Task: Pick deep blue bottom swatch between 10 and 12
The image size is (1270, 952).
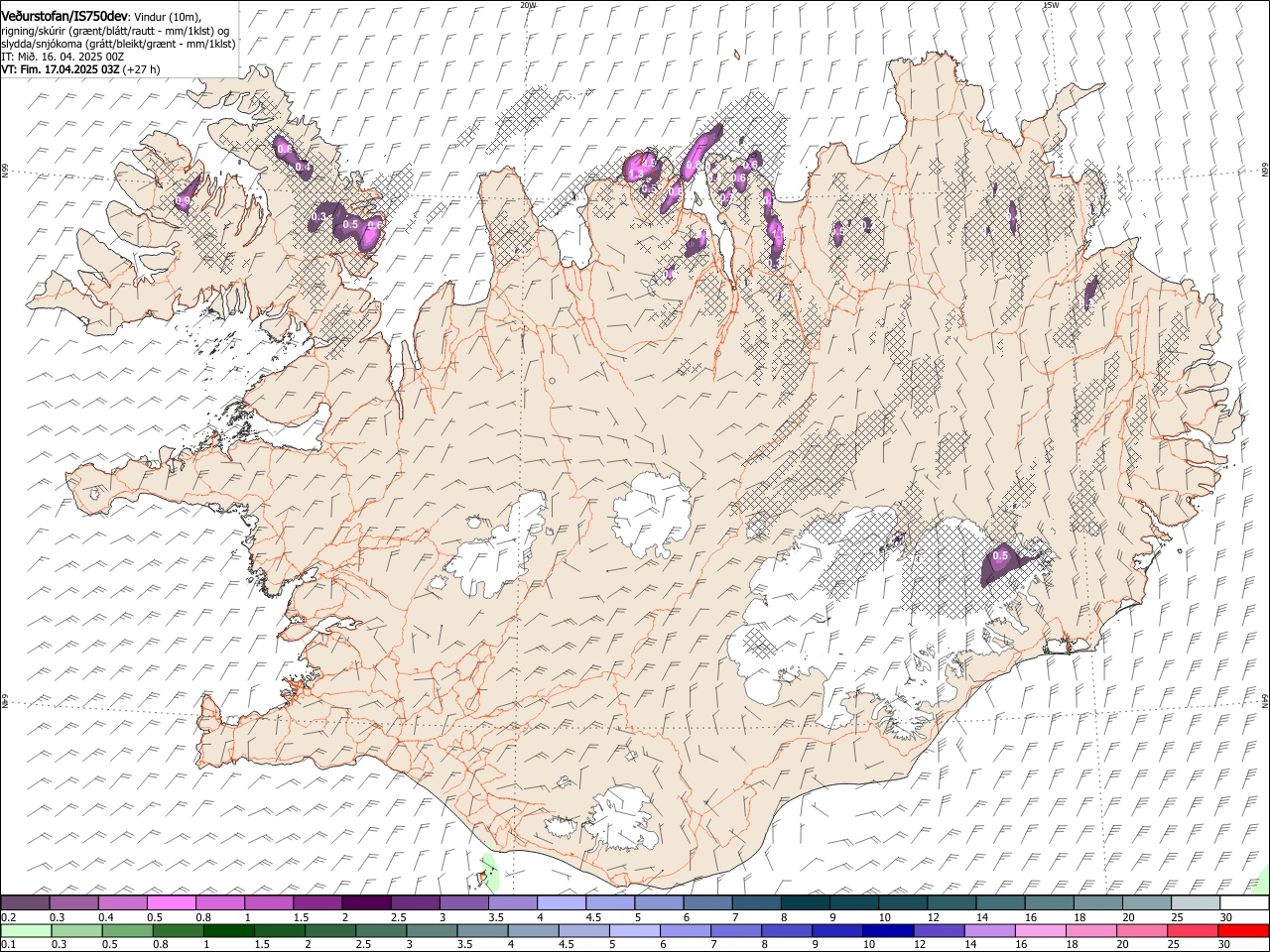Action: click(x=888, y=930)
